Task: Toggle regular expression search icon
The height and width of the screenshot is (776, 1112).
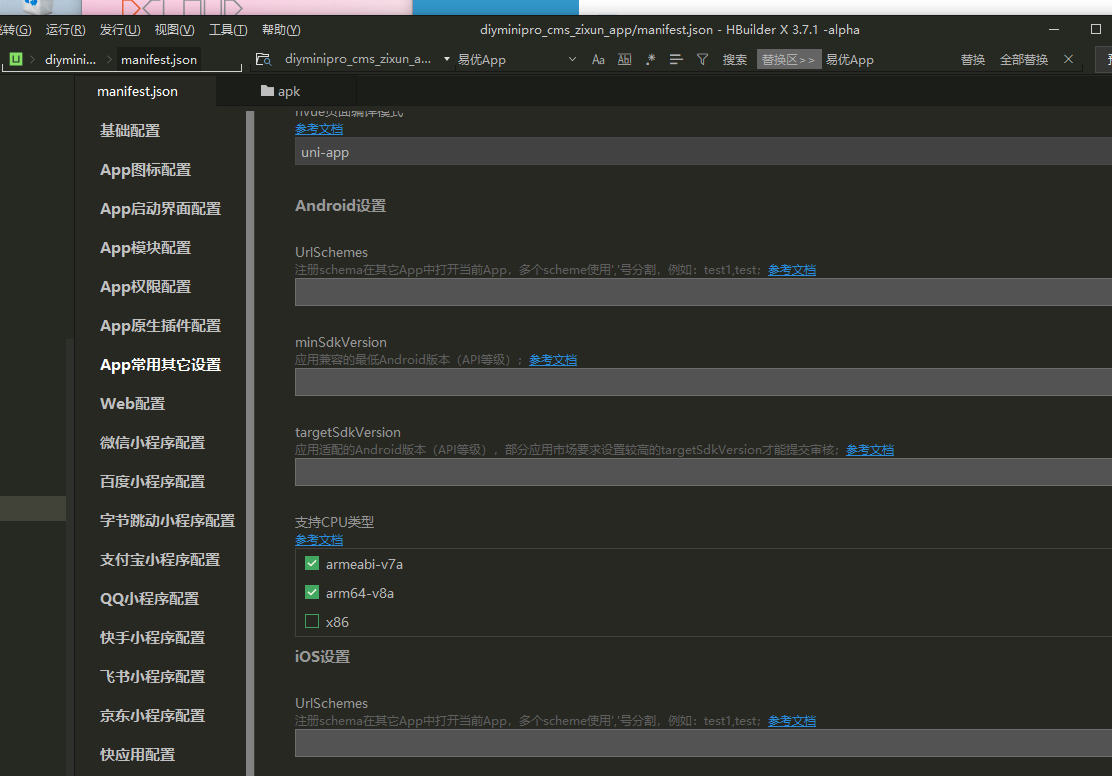Action: (x=650, y=60)
